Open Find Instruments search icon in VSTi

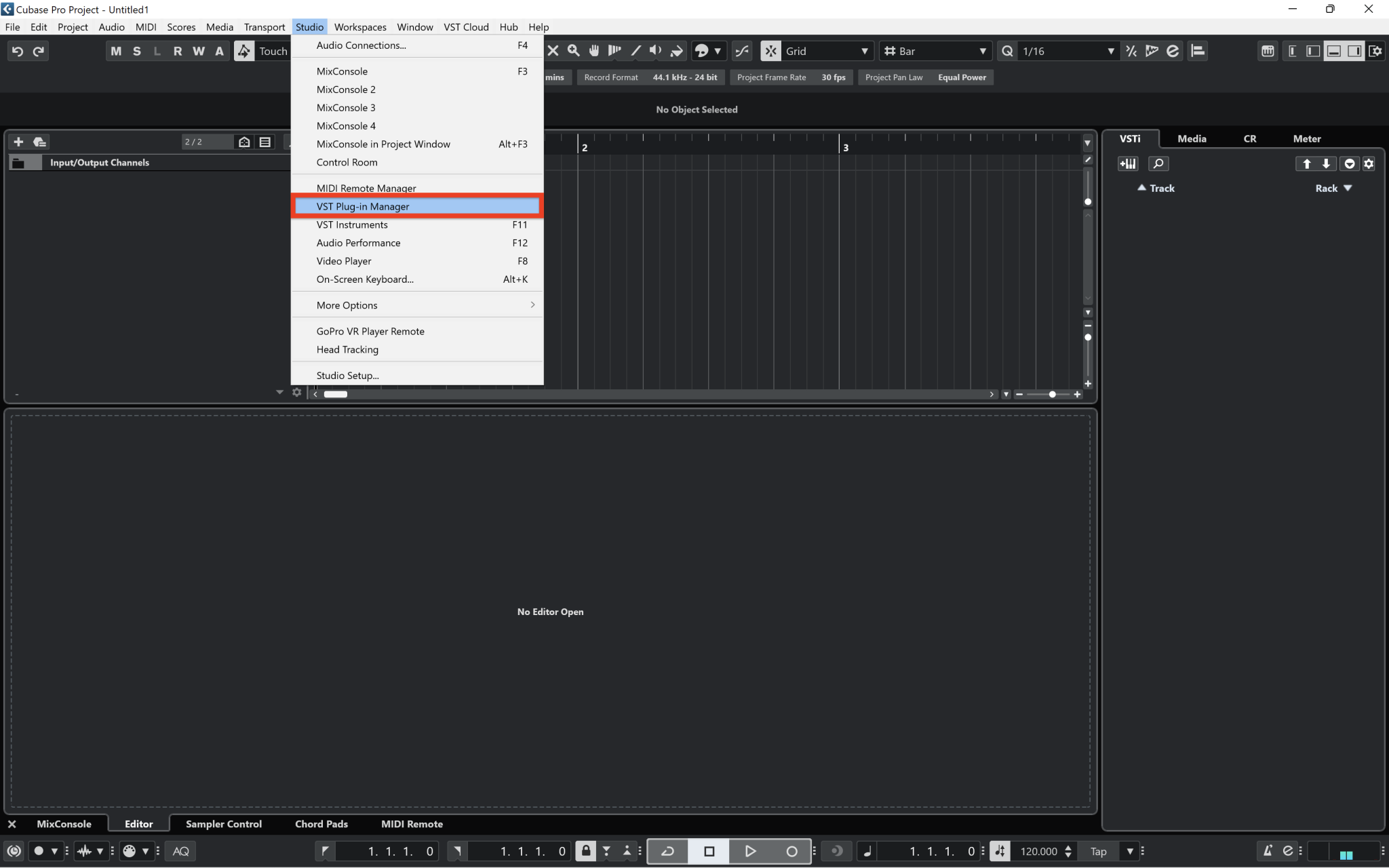click(1158, 163)
